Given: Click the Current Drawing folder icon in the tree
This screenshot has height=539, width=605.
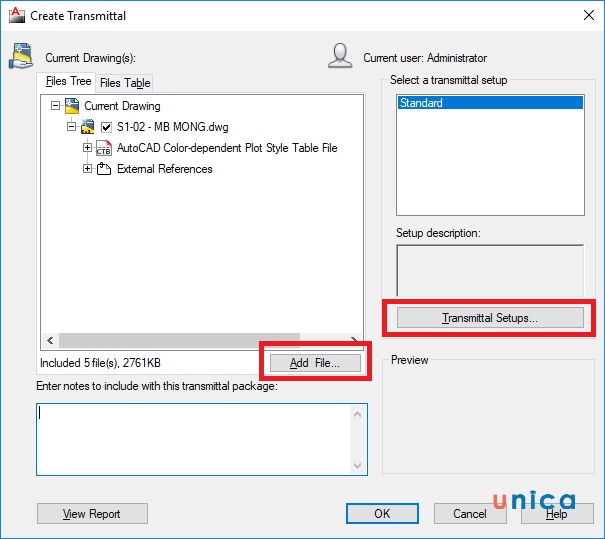Looking at the screenshot, I should coord(72,106).
